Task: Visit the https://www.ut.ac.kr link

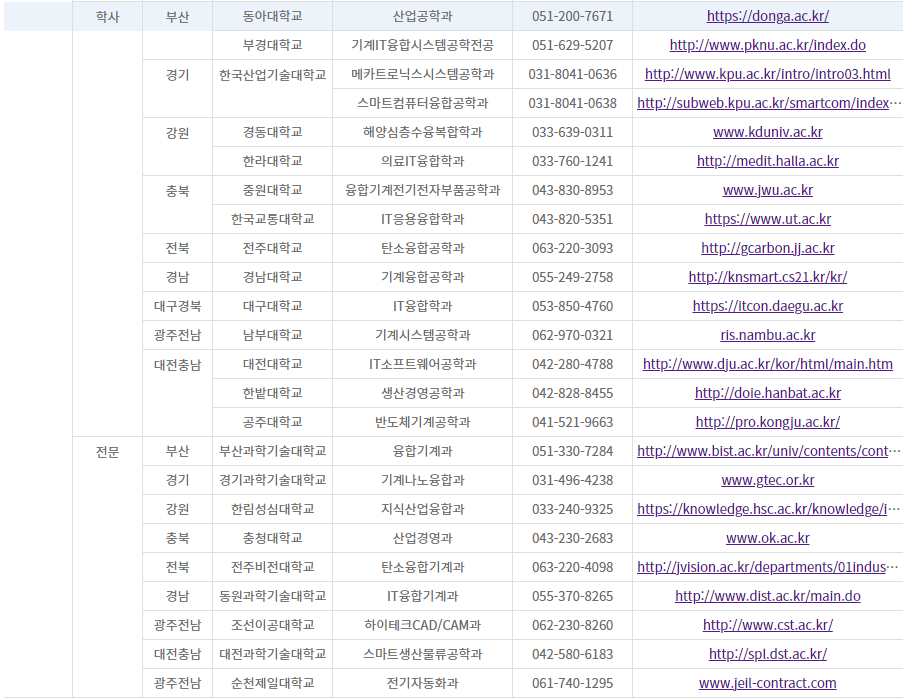Action: (x=768, y=219)
